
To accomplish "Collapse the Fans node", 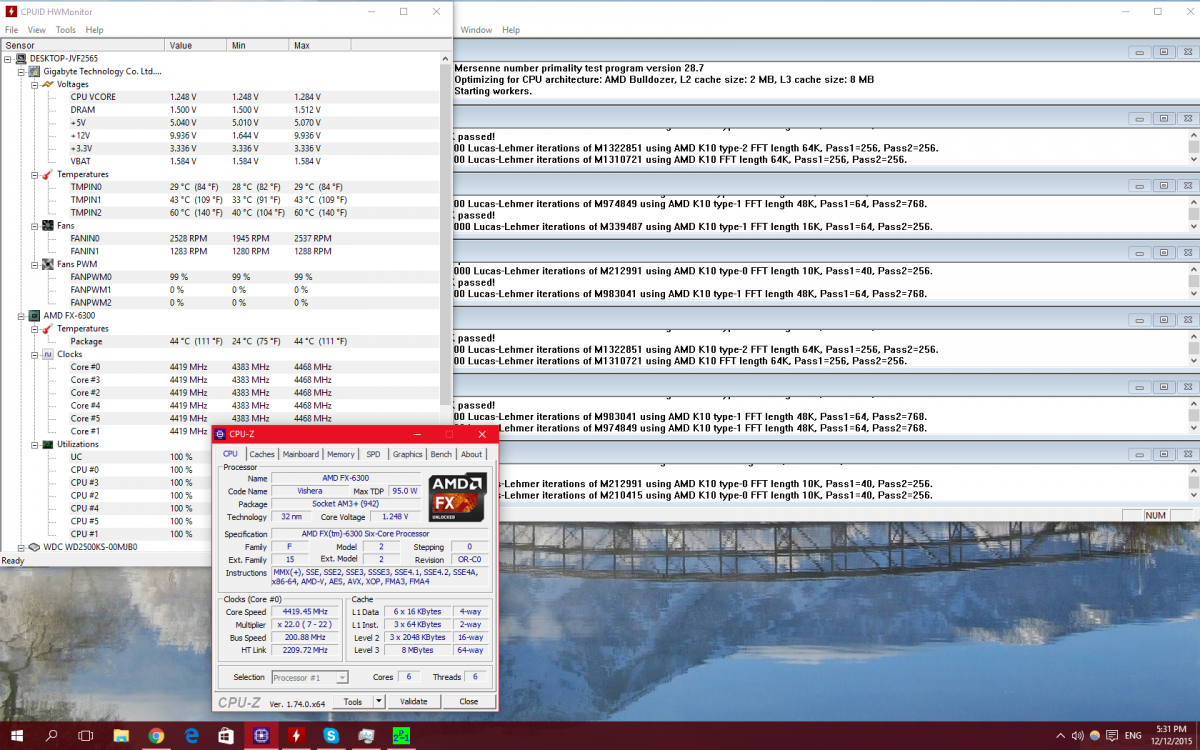I will coord(34,225).
